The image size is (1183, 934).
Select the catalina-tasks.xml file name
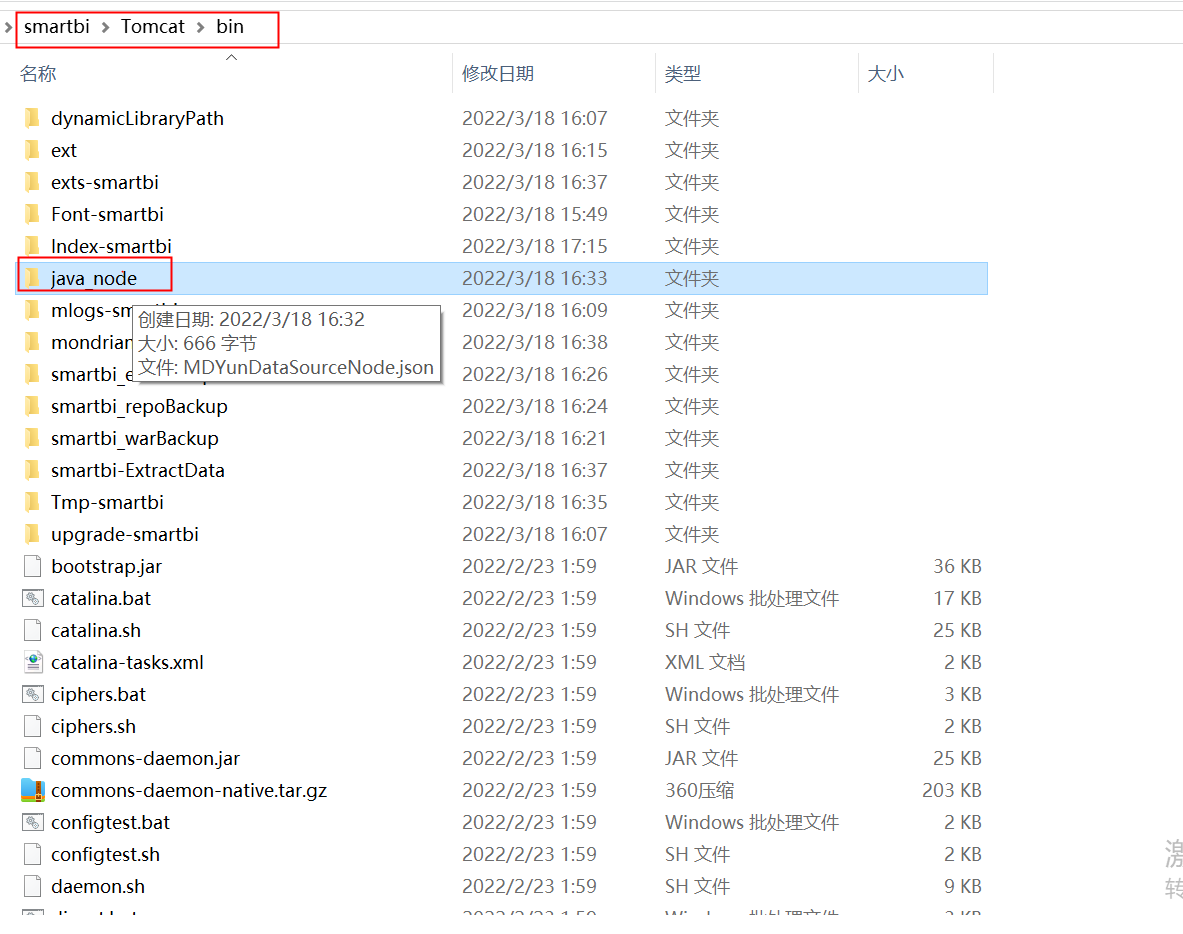click(x=128, y=662)
